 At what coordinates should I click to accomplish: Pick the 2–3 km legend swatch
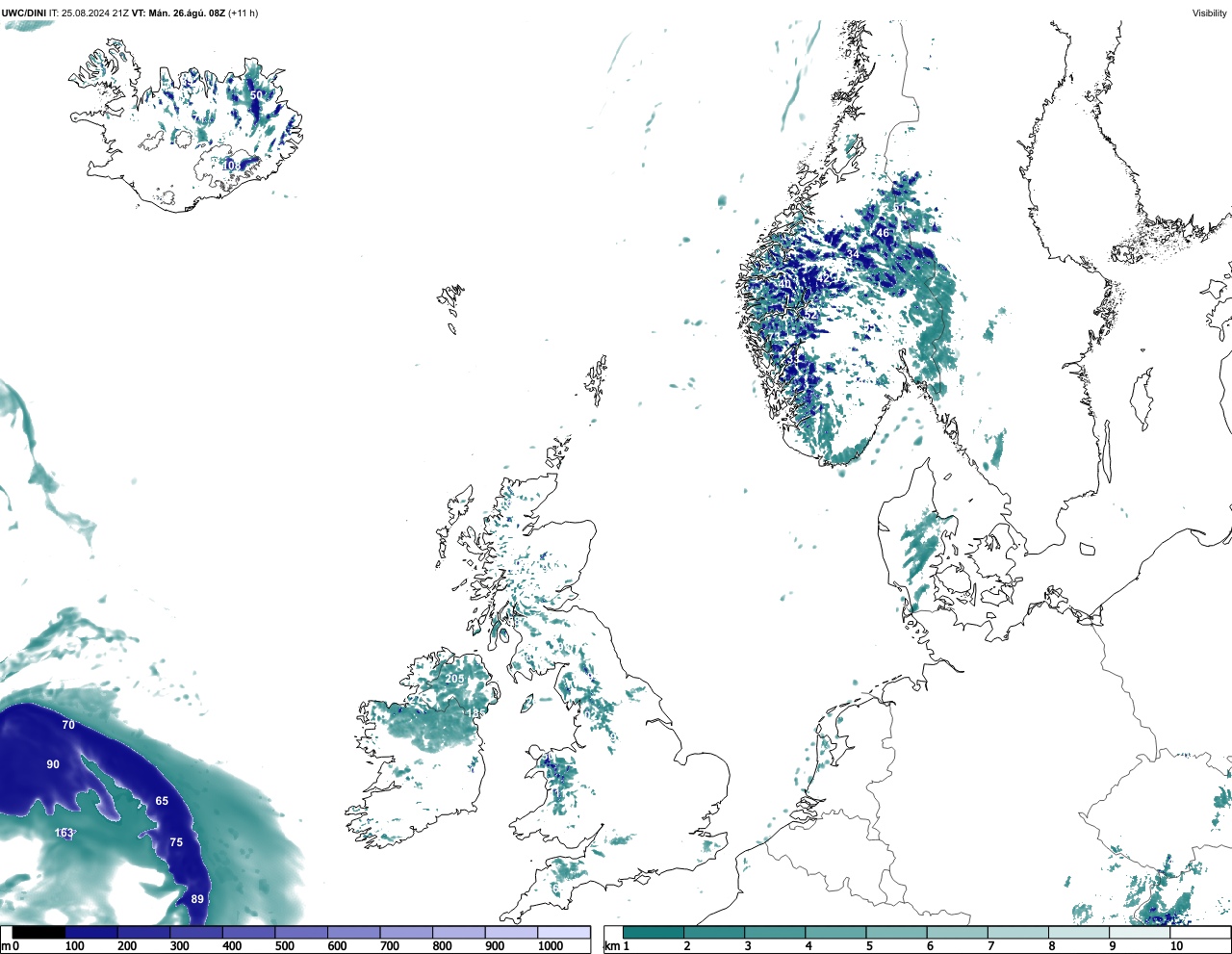[714, 932]
